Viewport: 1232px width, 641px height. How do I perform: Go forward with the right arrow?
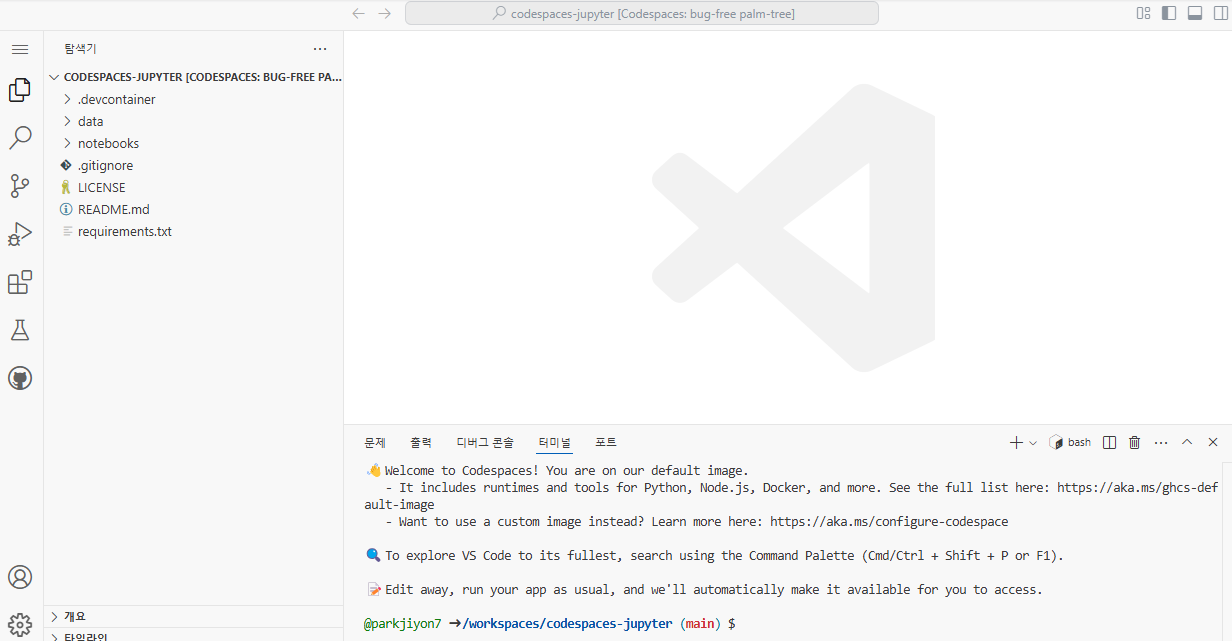[x=385, y=13]
